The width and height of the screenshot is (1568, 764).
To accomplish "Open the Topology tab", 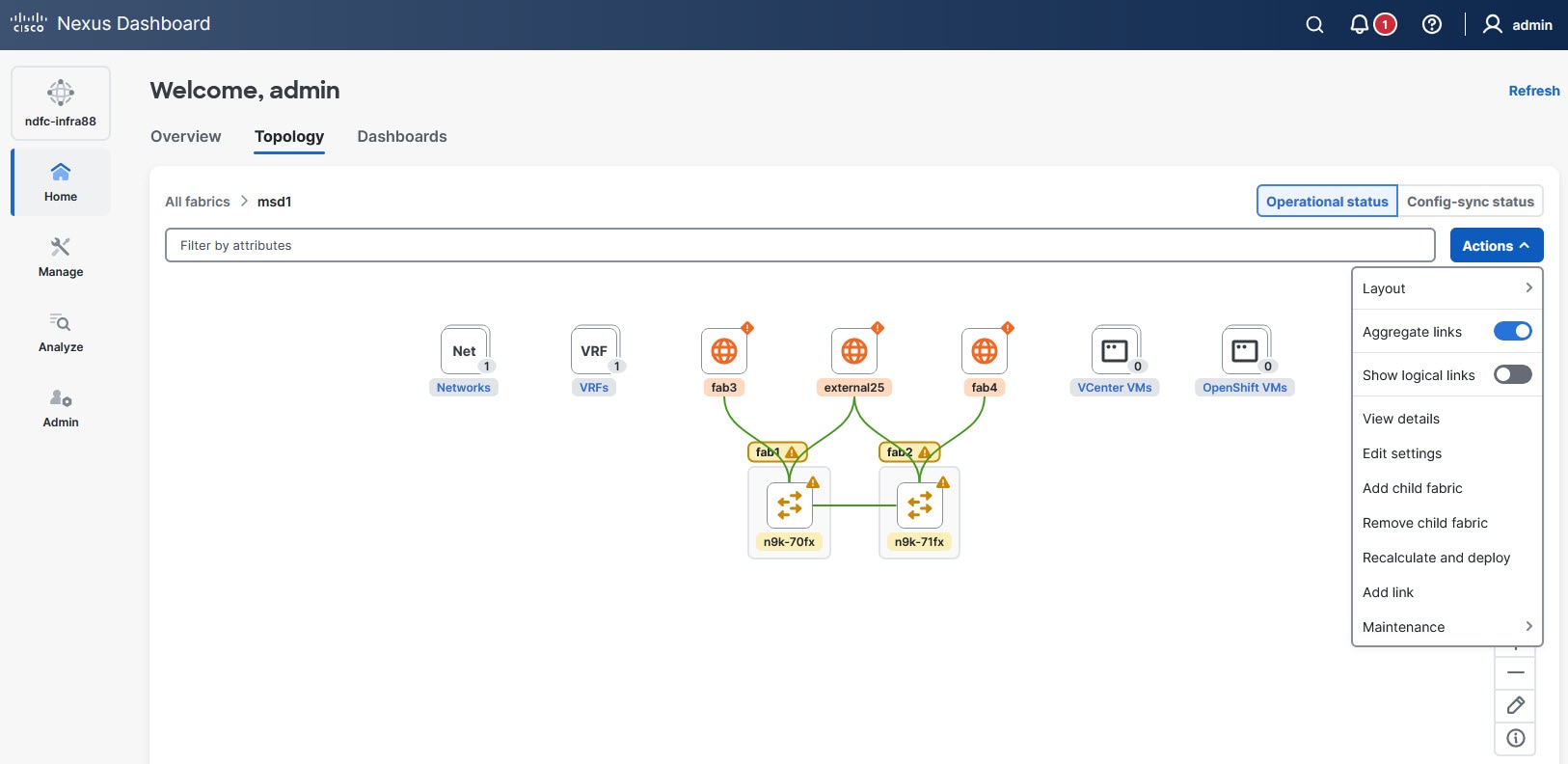I will pyautogui.click(x=289, y=136).
